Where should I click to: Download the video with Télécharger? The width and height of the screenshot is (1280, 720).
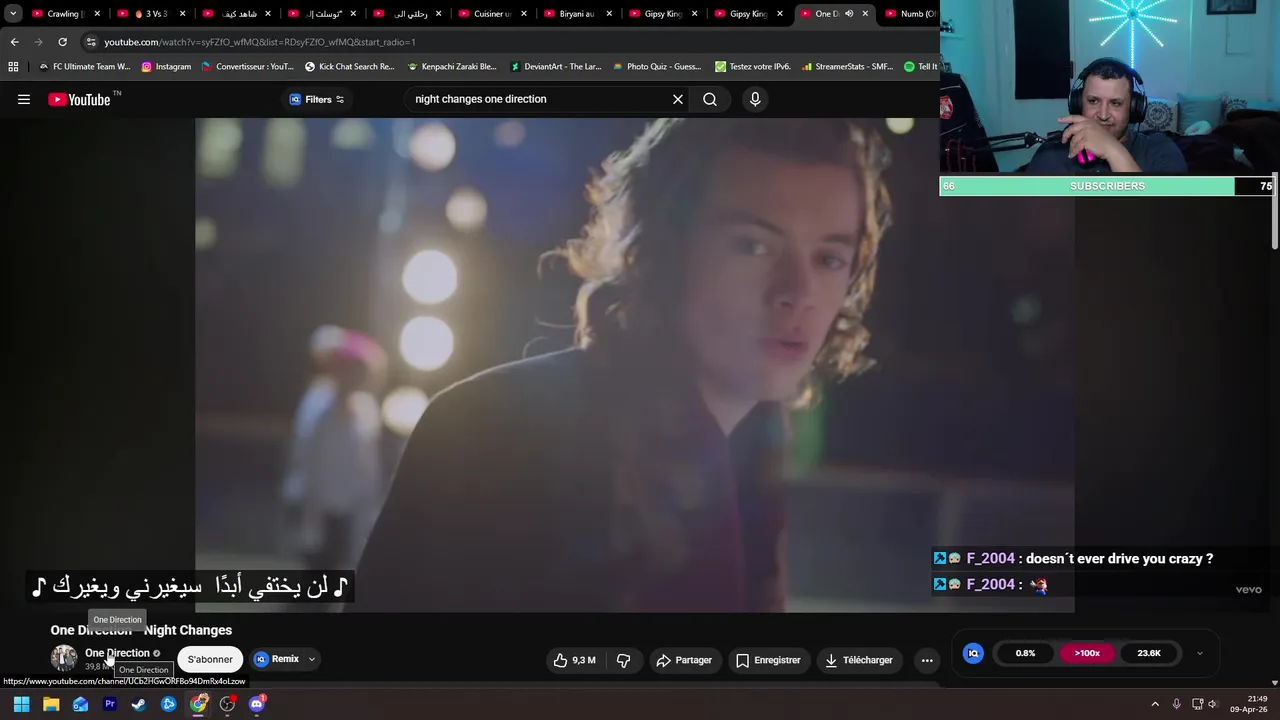coord(858,660)
